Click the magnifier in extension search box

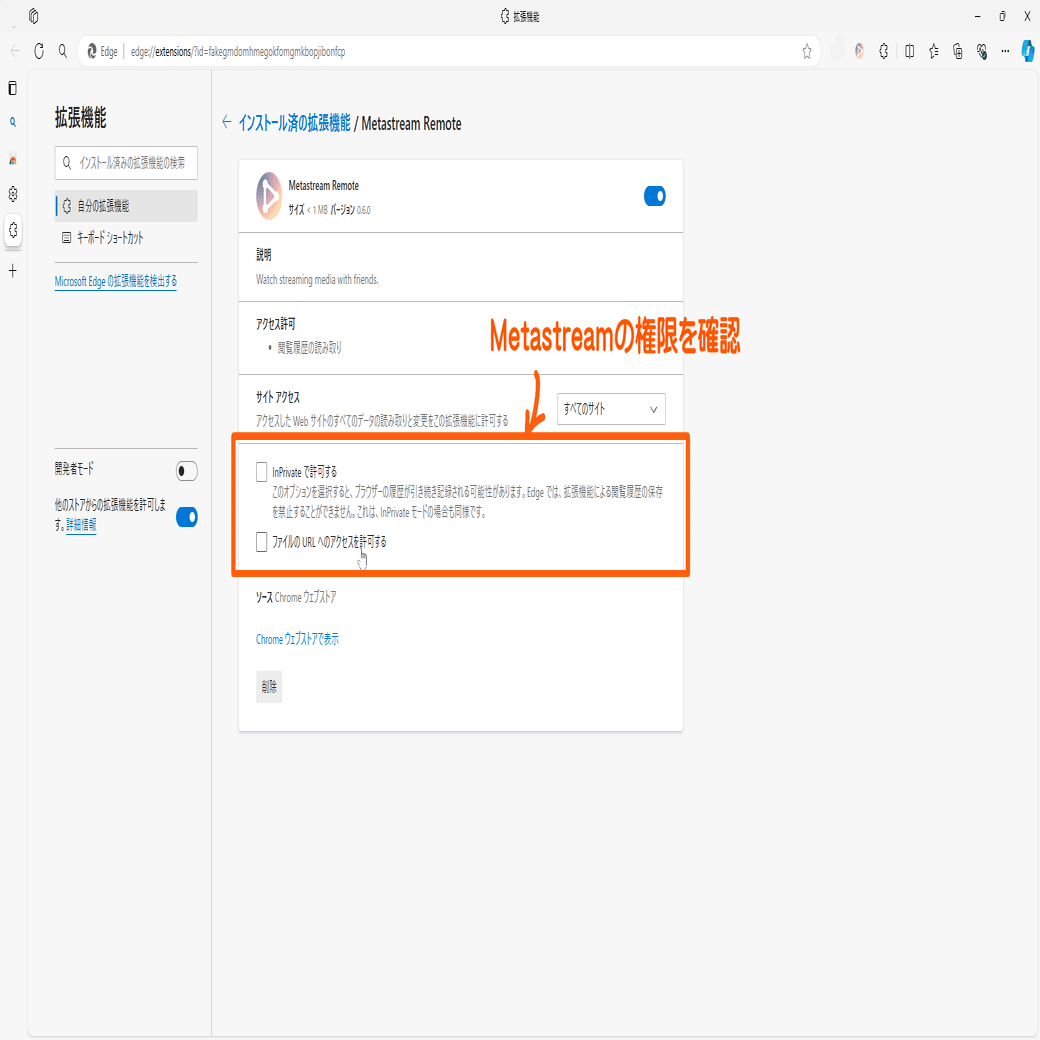pos(67,162)
